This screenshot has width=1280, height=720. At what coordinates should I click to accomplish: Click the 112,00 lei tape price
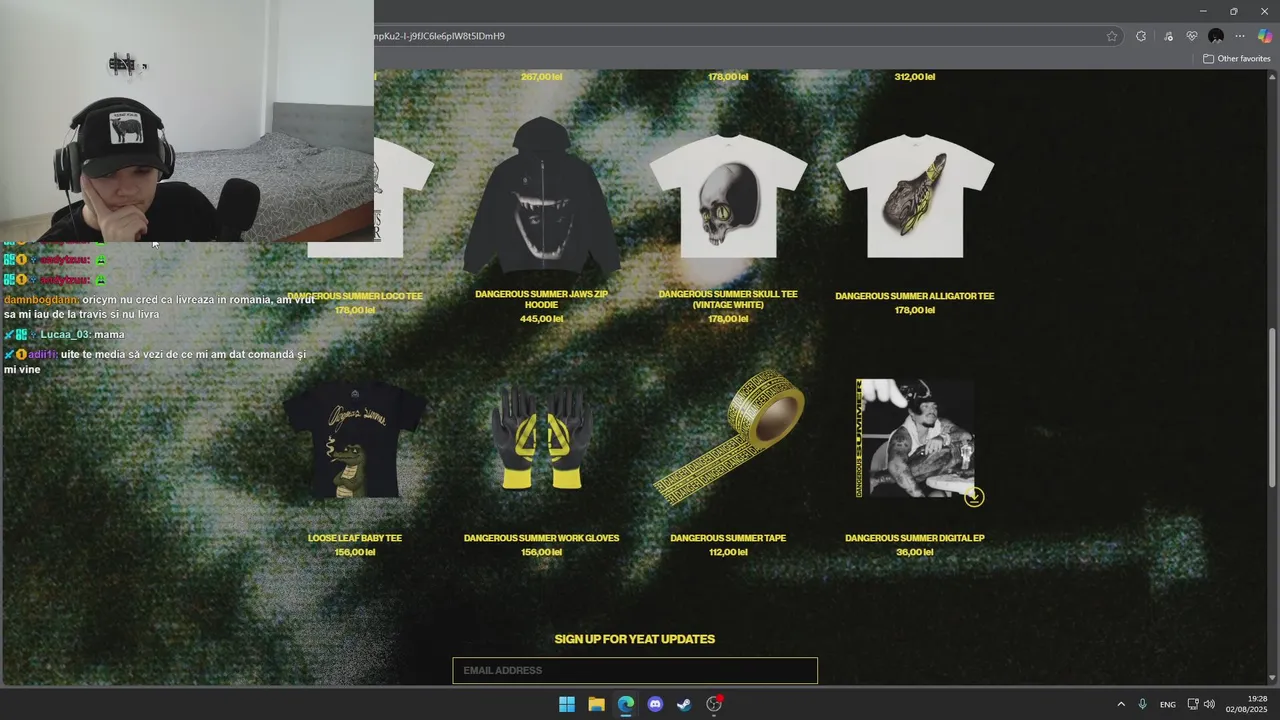pyautogui.click(x=728, y=552)
